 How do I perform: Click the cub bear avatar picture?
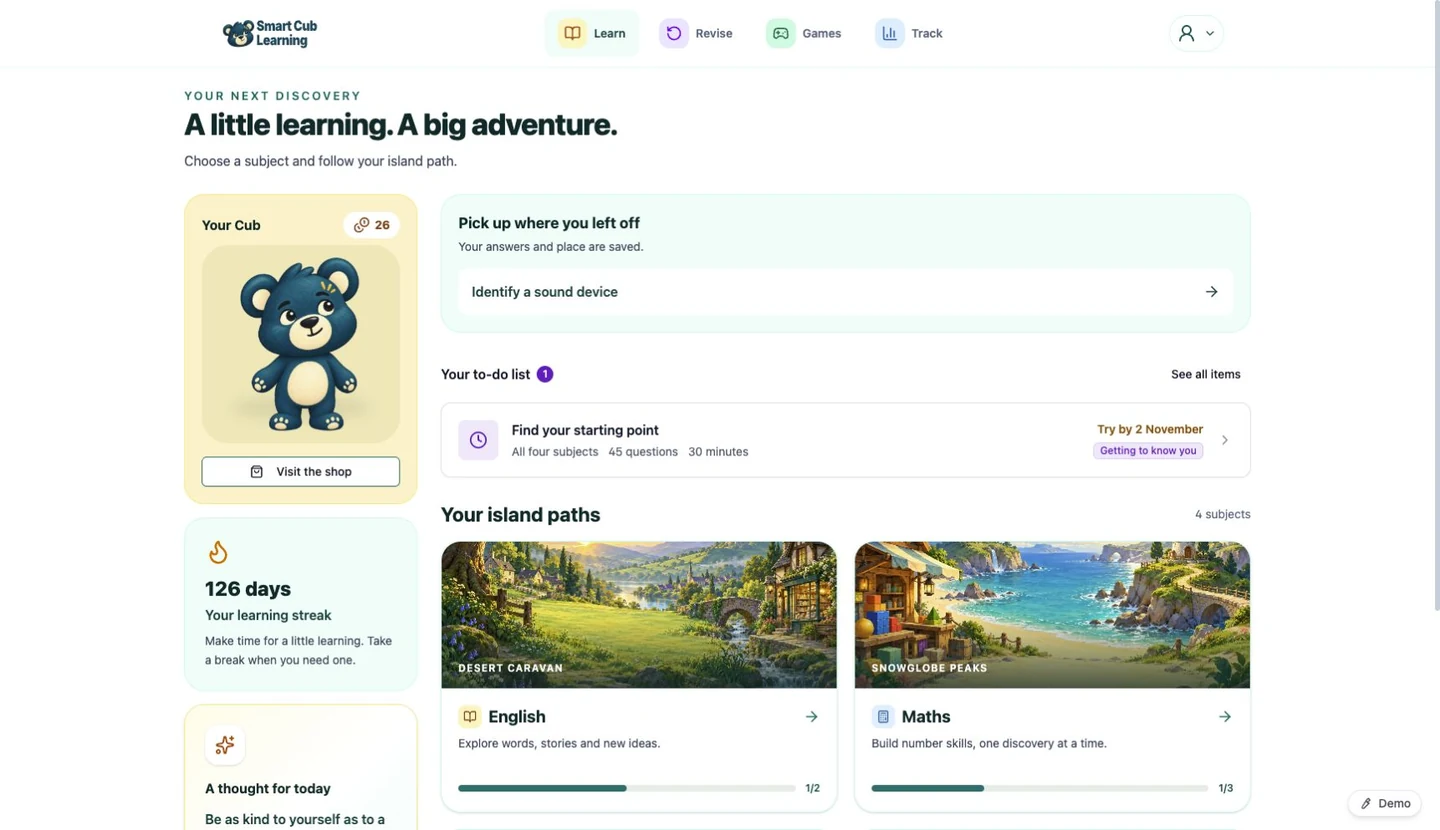(301, 345)
